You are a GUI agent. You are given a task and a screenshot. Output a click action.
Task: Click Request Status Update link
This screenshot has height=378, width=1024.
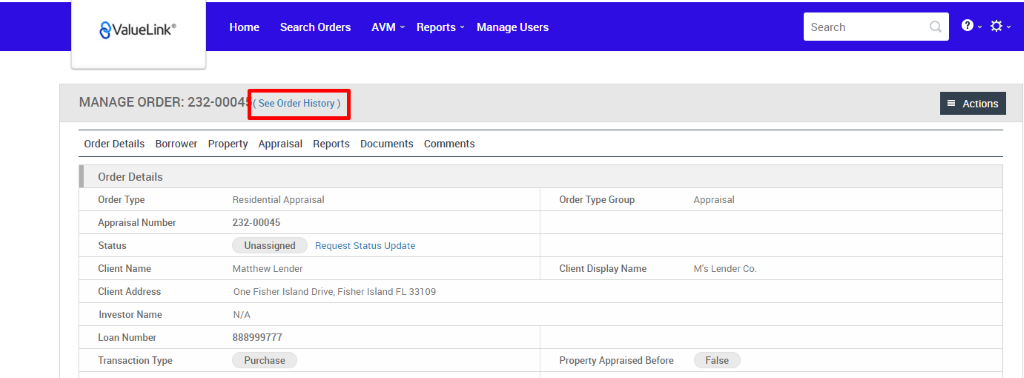pos(365,245)
